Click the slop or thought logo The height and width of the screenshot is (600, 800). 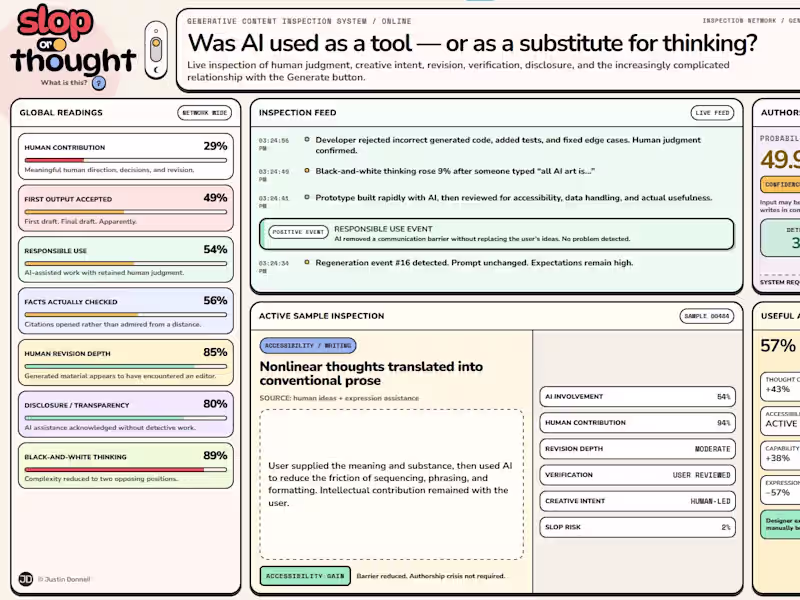pos(72,41)
